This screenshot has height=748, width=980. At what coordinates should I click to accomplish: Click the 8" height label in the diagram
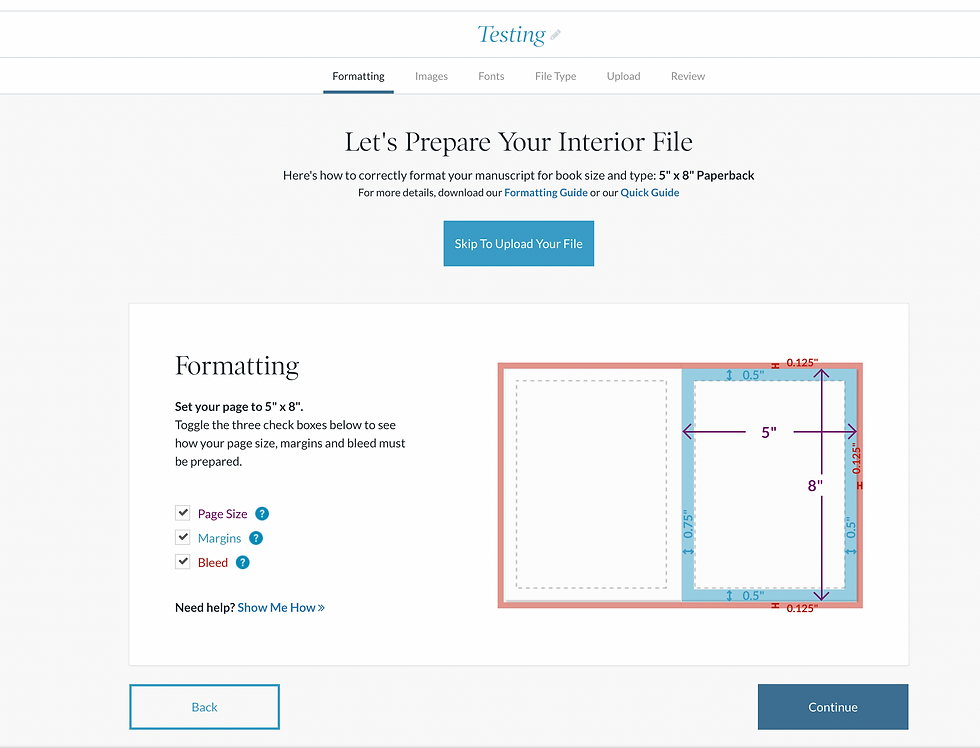coord(815,486)
